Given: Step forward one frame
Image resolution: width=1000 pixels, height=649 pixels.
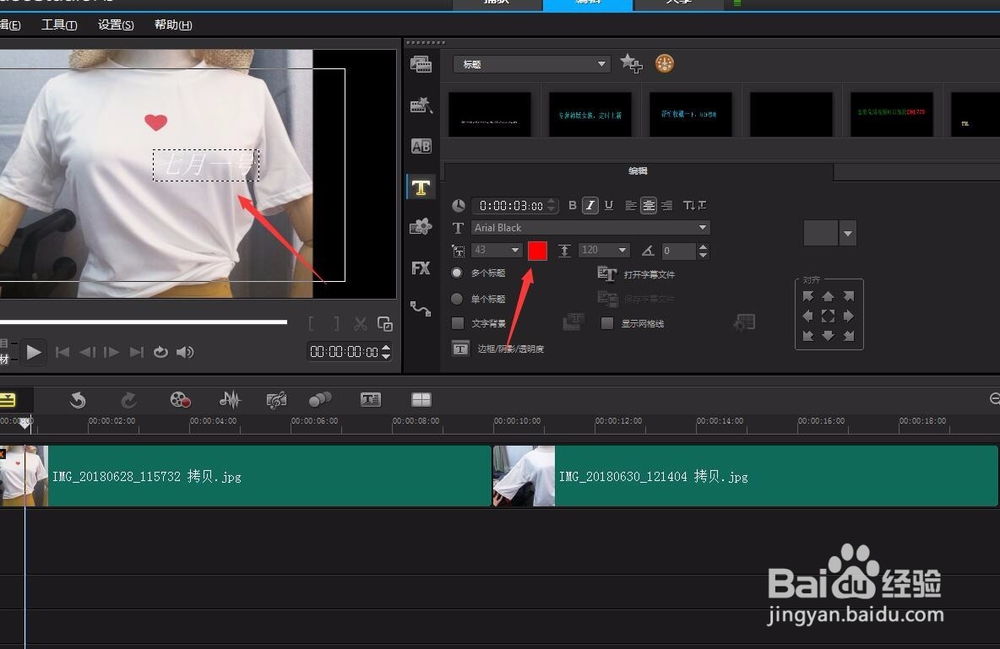Looking at the screenshot, I should coord(112,352).
